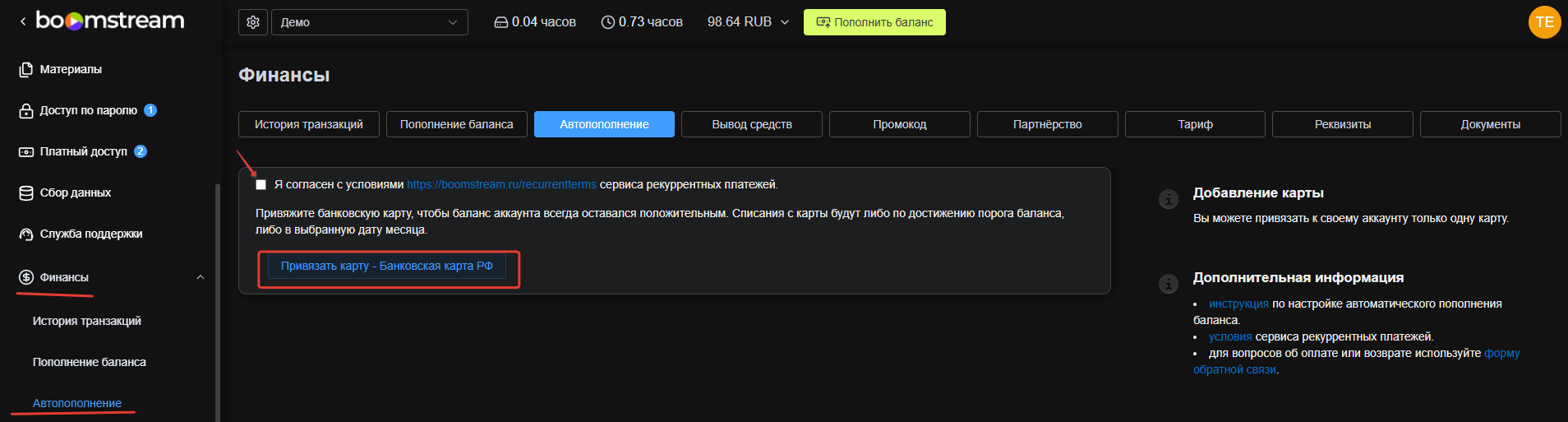Click the 0.73 часов value
The image size is (1568, 422).
651,22
